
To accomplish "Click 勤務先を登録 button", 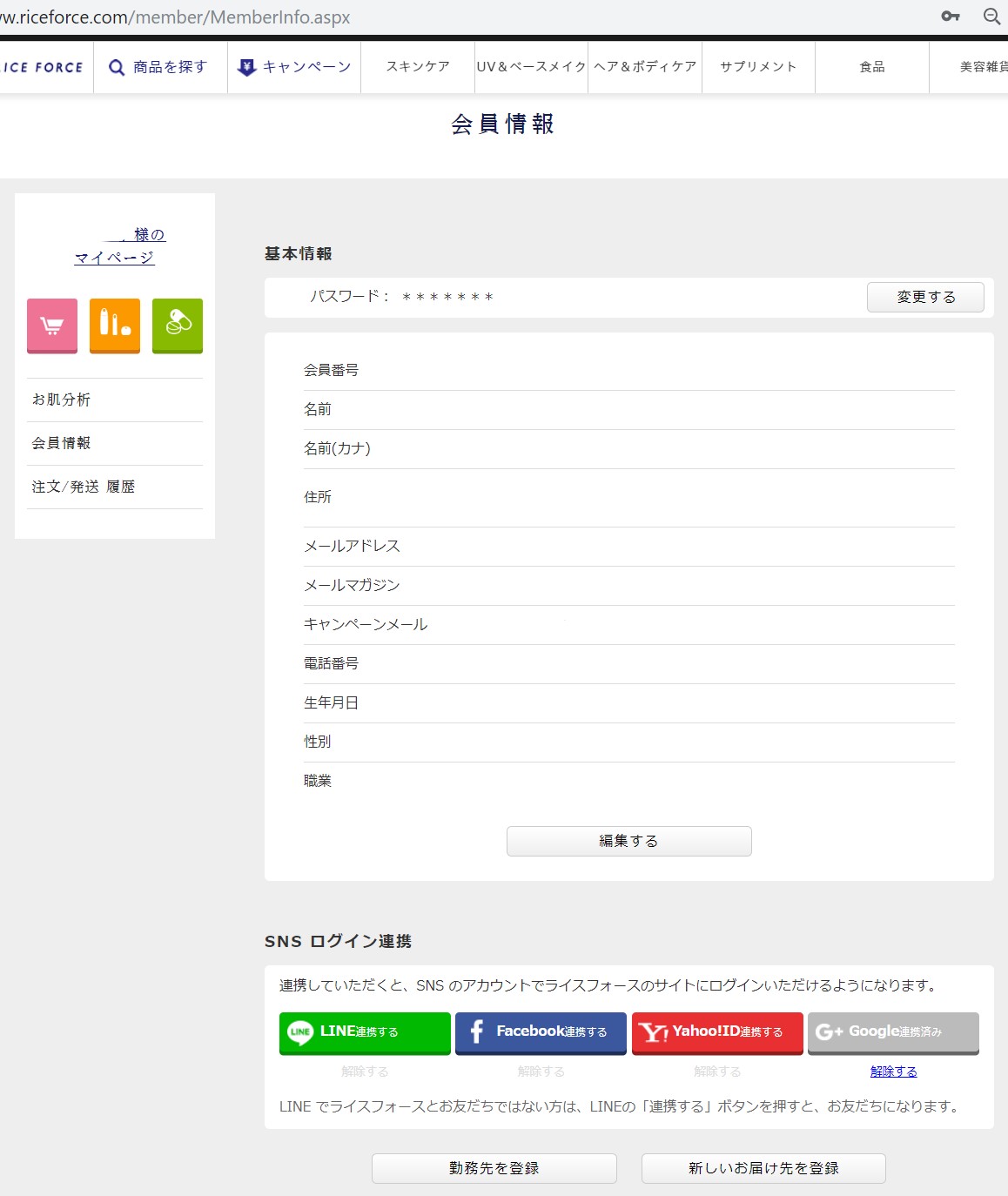I will coord(494,1168).
